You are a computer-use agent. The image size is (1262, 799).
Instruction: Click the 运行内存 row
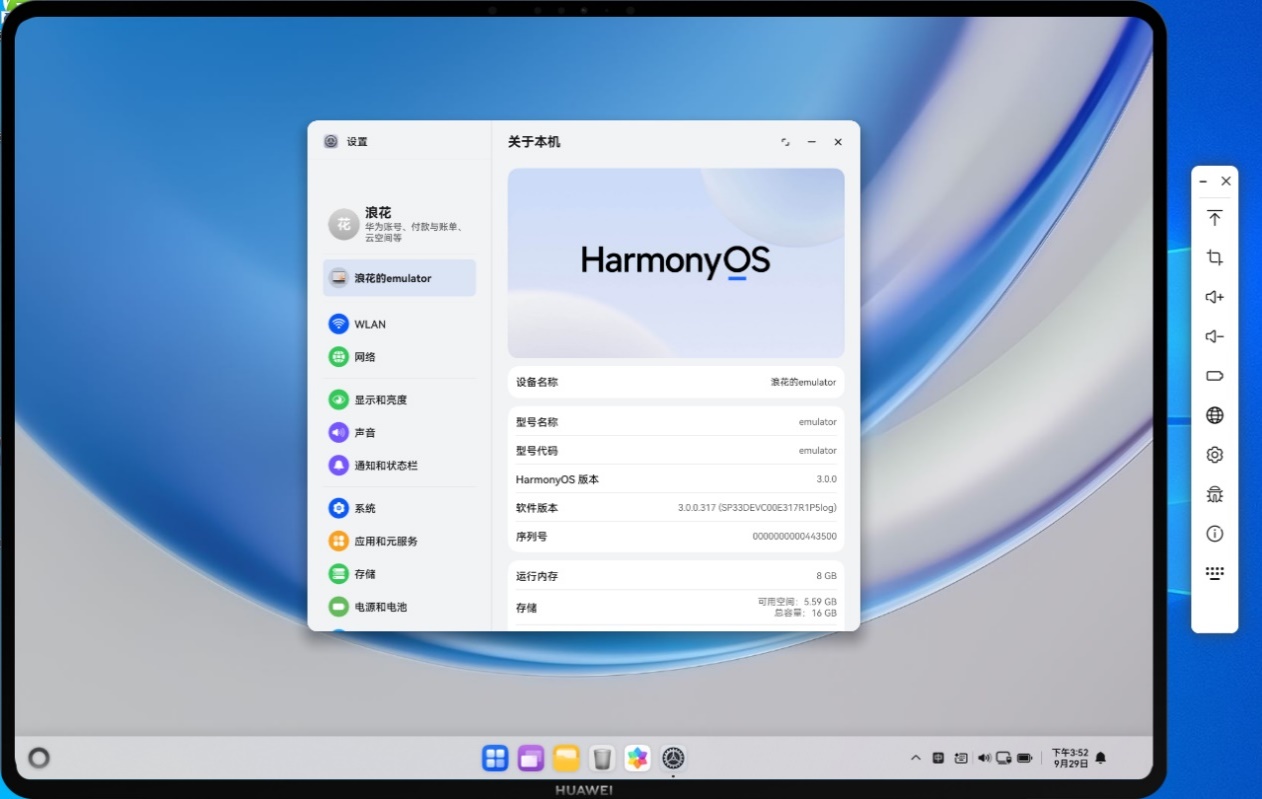point(676,576)
